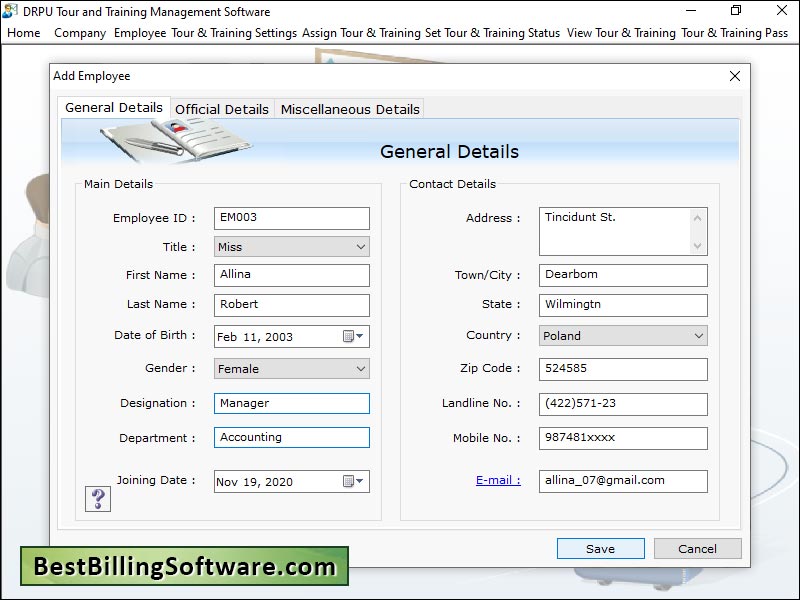Click the help question mark icon

pos(98,498)
